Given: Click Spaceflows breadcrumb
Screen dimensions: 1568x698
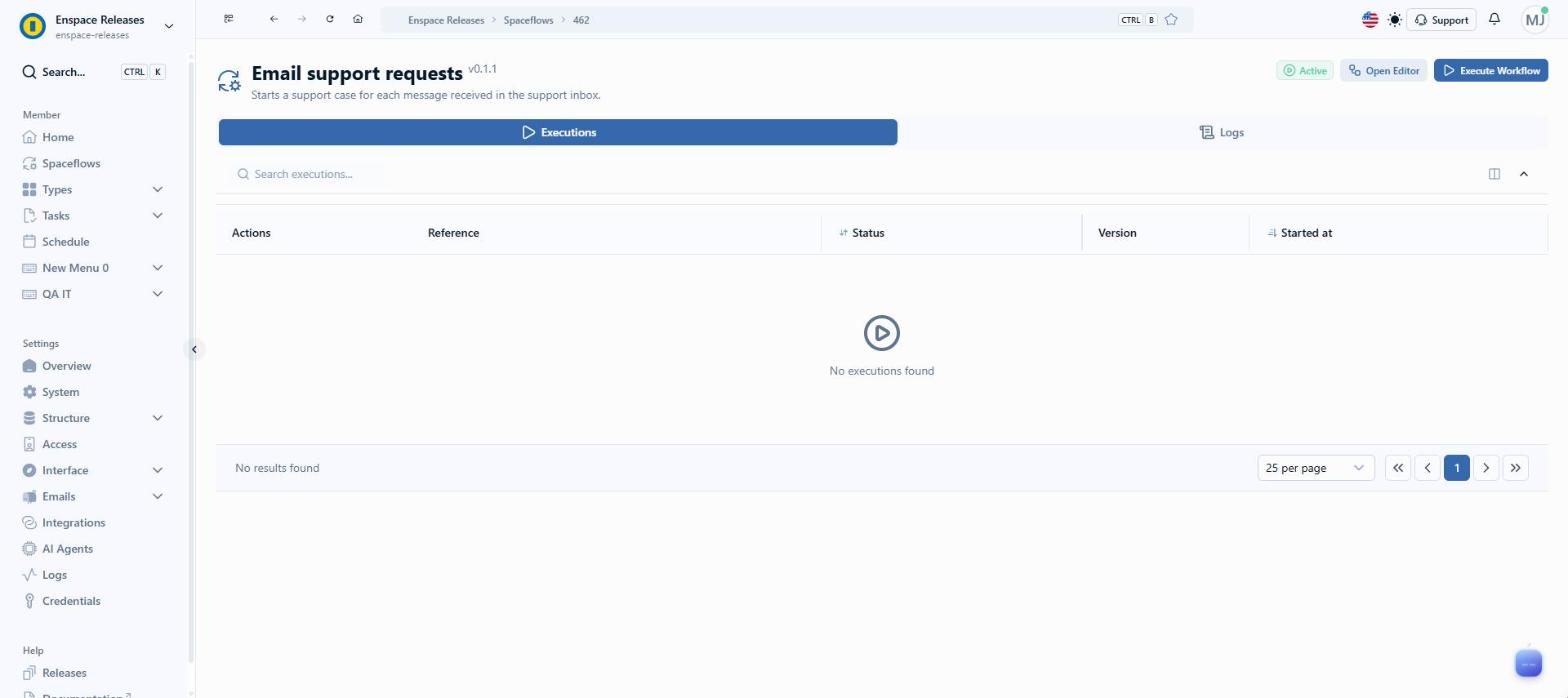Looking at the screenshot, I should point(528,20).
